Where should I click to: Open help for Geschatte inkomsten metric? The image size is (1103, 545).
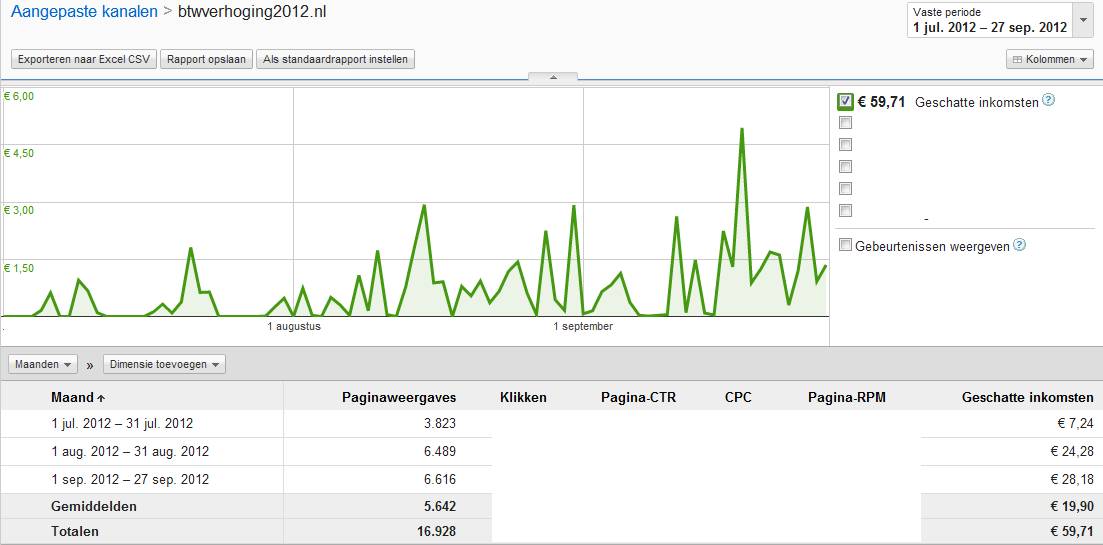pyautogui.click(x=1048, y=101)
